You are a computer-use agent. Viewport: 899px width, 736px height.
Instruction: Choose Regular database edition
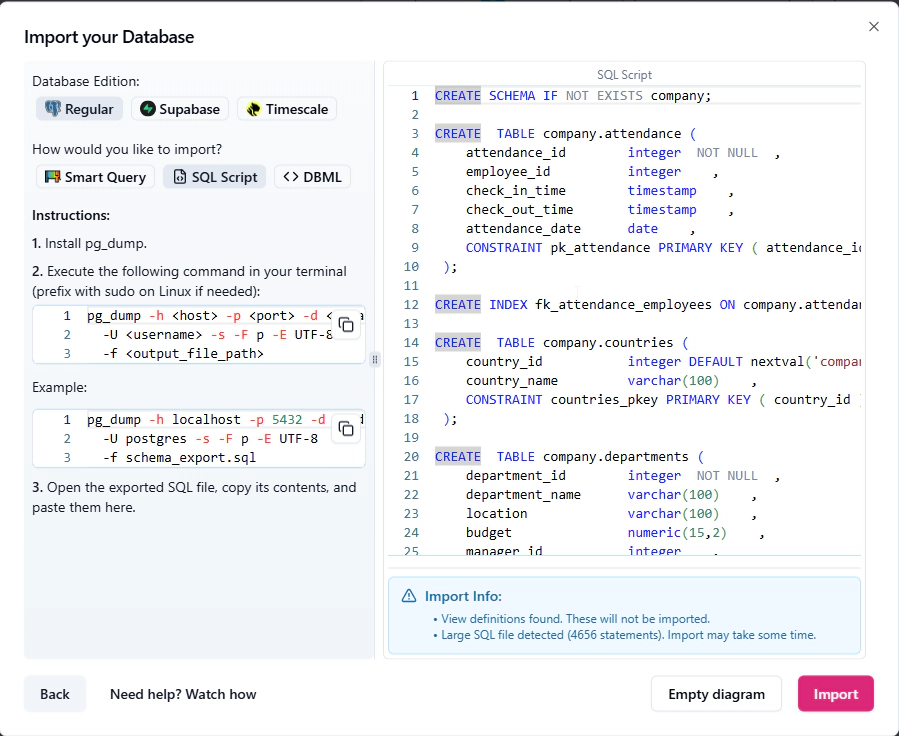79,109
